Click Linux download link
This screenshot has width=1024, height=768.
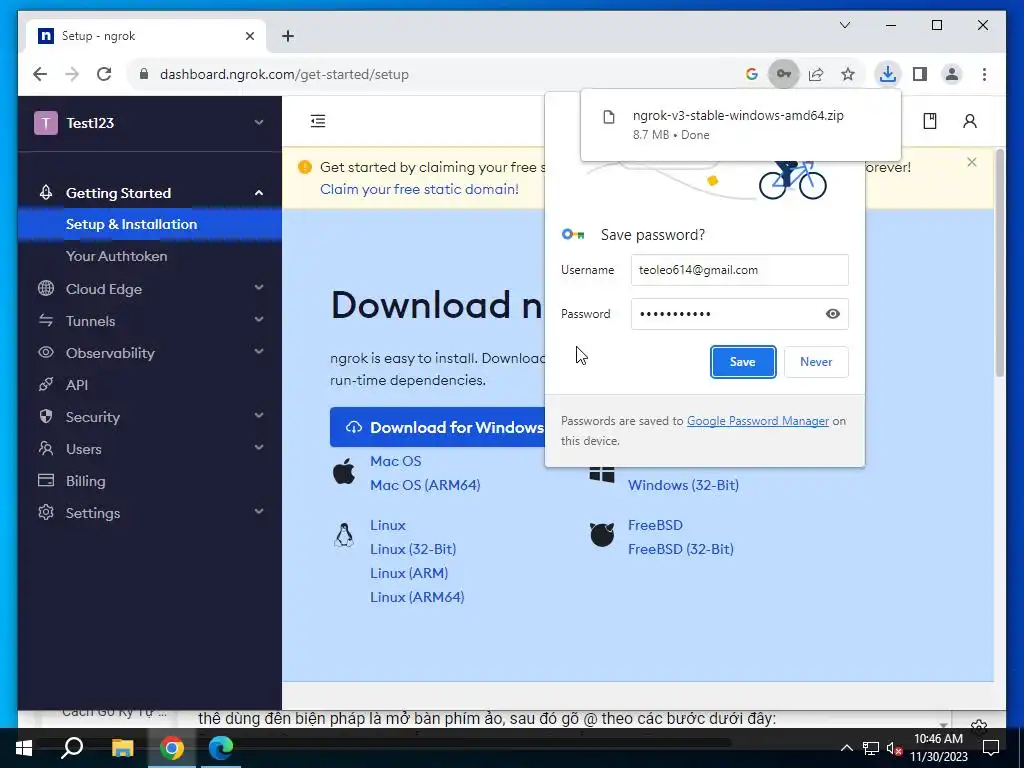(388, 525)
